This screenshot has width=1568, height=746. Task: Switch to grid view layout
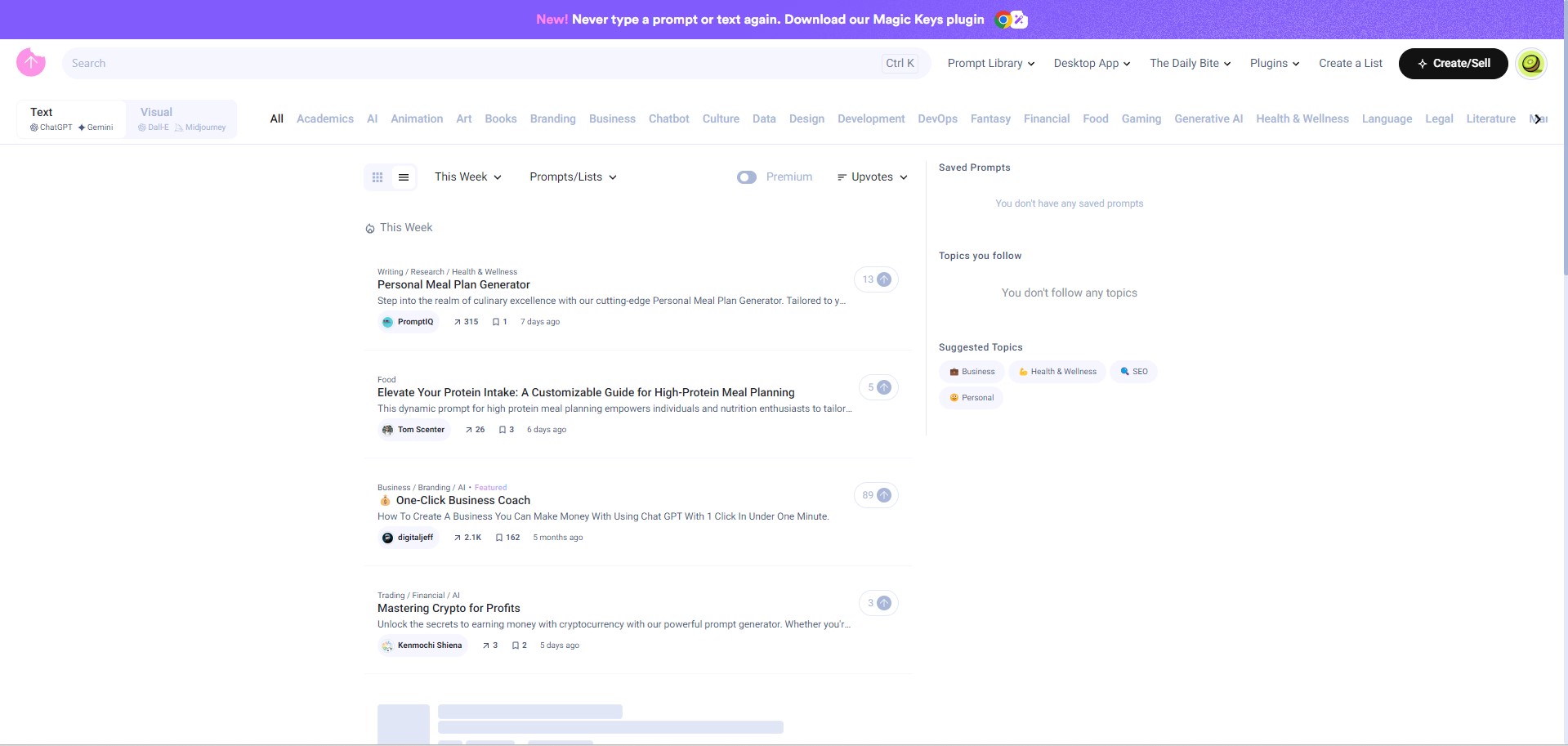point(377,177)
